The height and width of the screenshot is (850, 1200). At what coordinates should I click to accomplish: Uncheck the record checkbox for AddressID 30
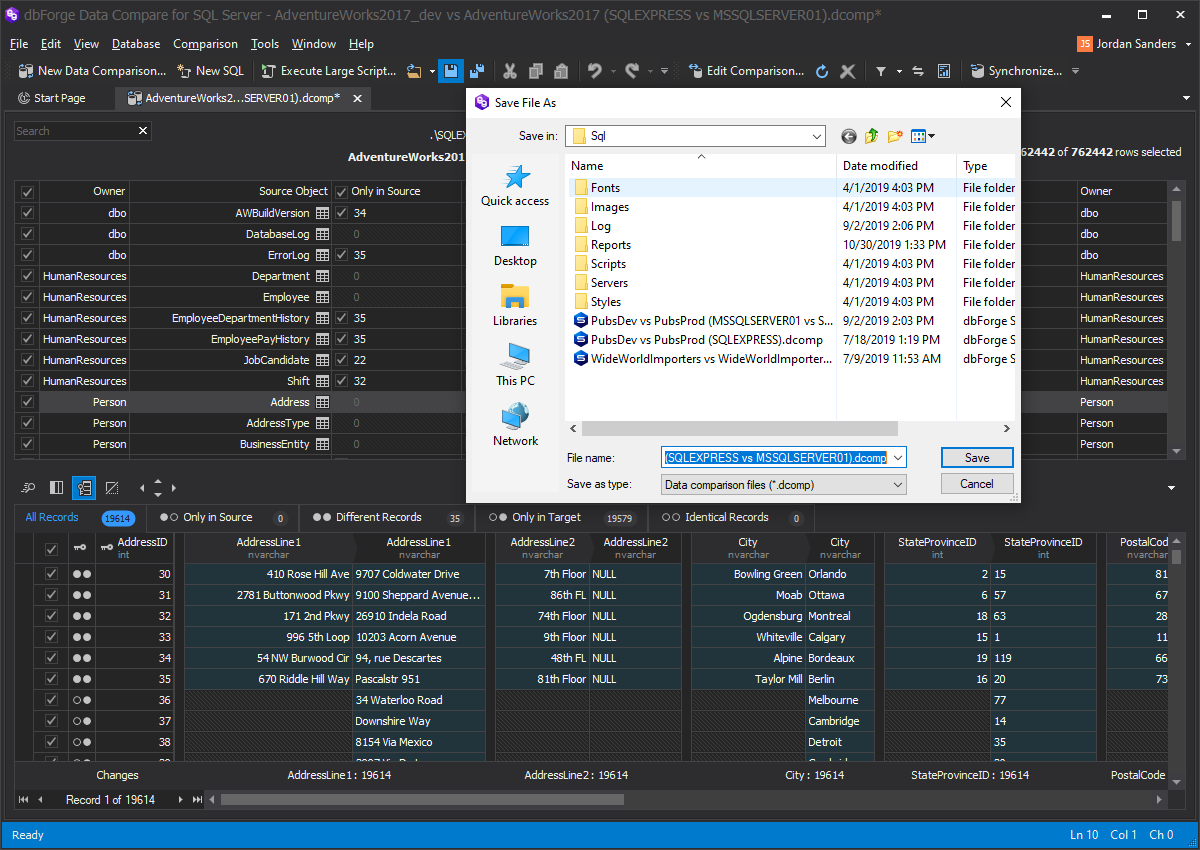click(x=51, y=574)
